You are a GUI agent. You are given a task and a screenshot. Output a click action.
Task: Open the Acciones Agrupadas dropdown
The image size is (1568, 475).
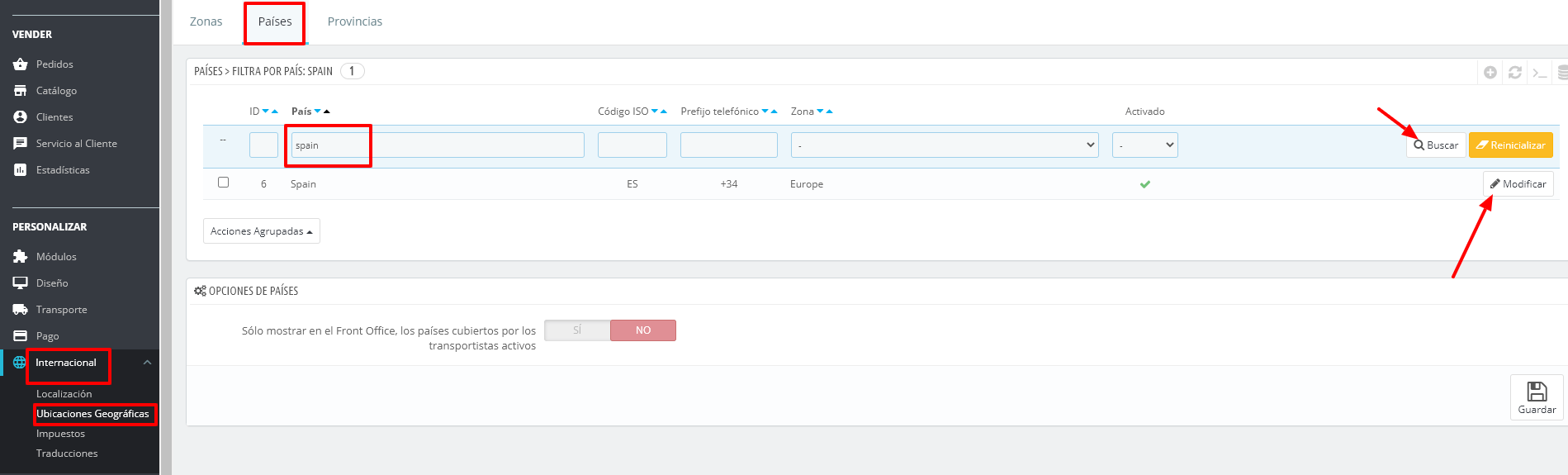click(x=262, y=231)
